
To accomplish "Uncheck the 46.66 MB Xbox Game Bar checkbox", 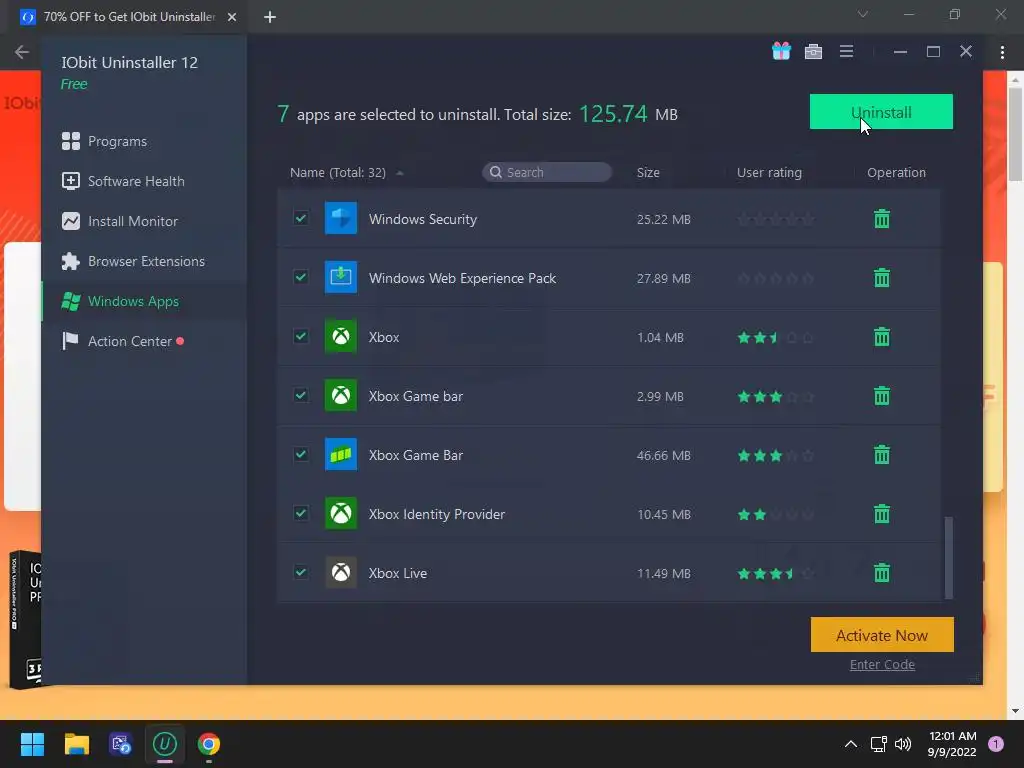I will point(300,454).
